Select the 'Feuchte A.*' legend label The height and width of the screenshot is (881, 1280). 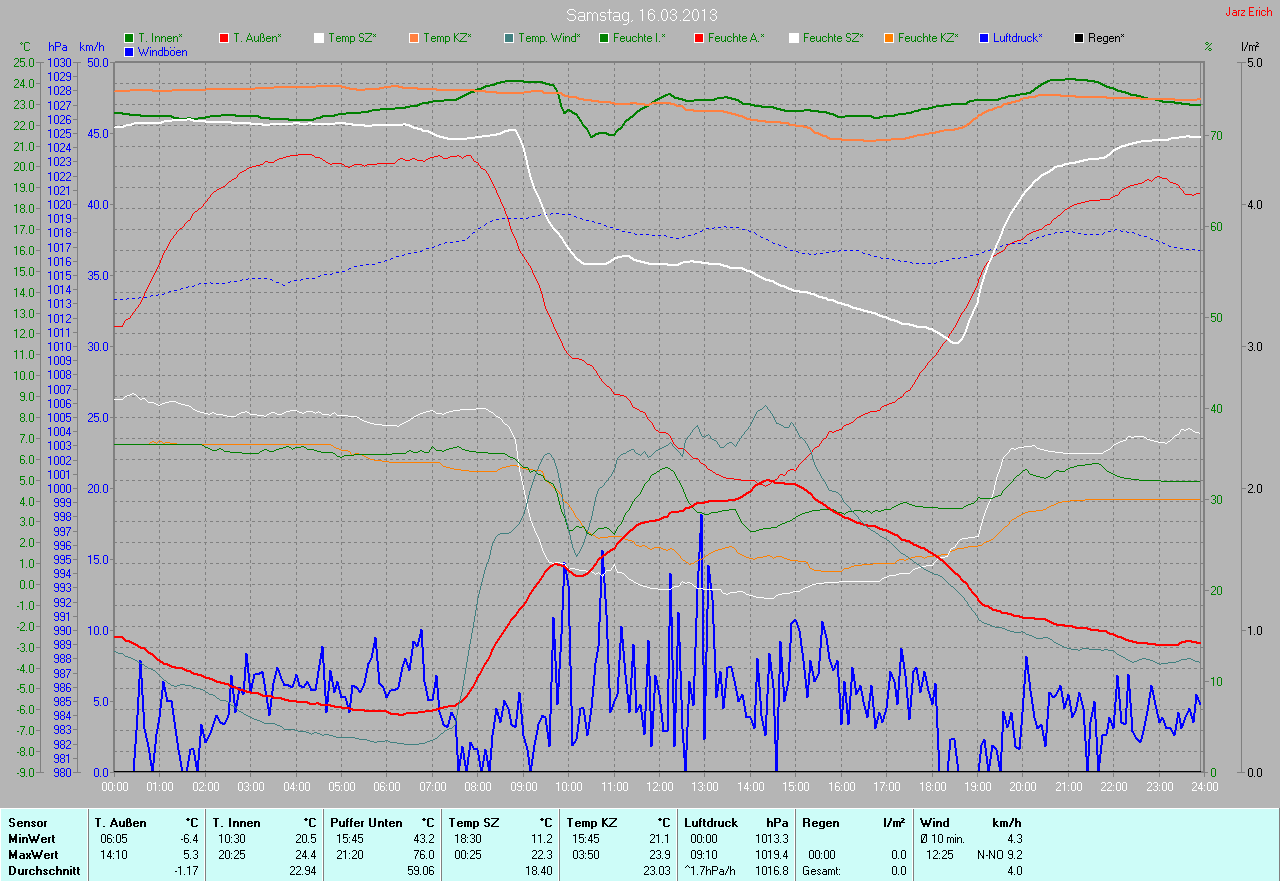736,38
